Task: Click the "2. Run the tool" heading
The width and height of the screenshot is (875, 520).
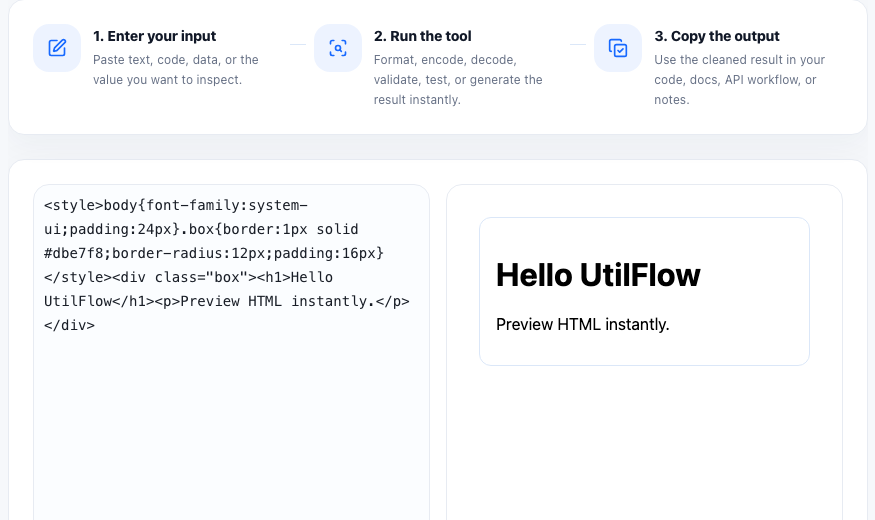Action: point(422,36)
